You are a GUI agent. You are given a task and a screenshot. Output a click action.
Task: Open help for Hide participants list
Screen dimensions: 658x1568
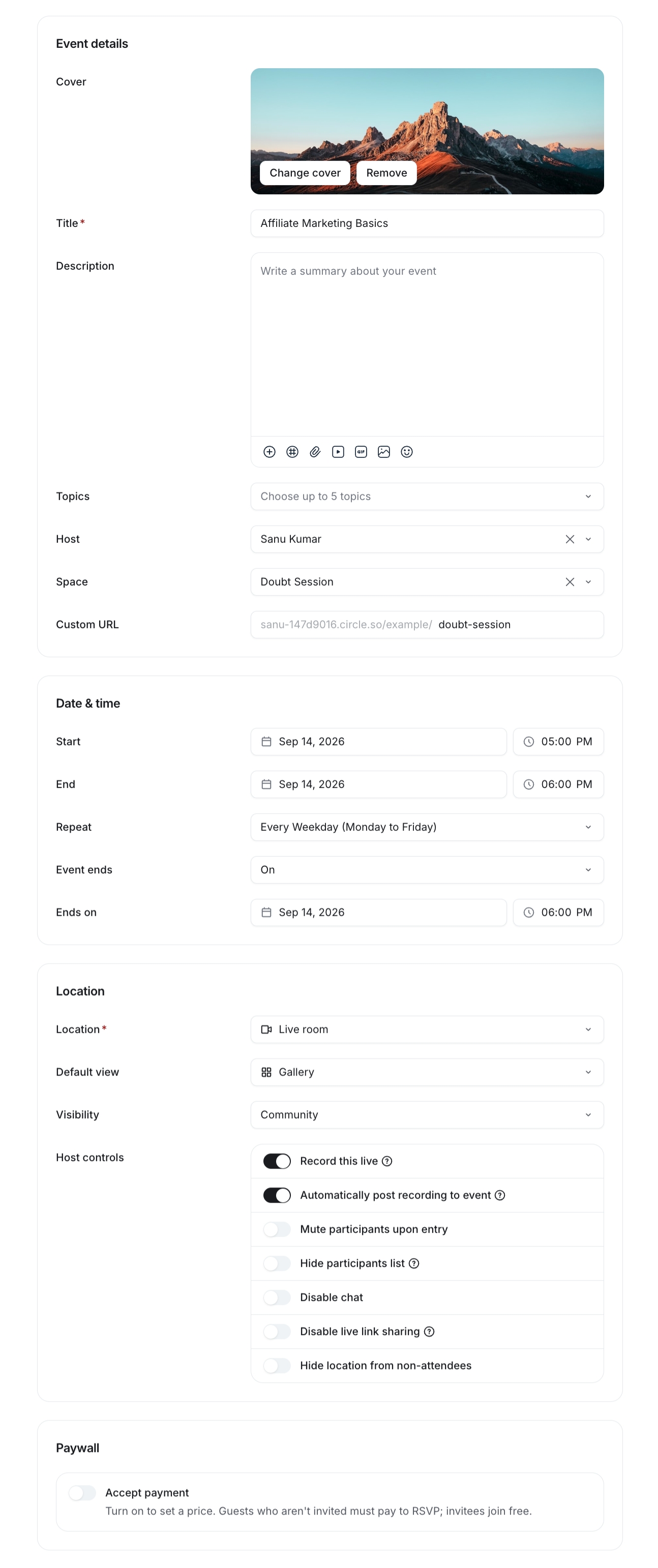click(414, 1264)
